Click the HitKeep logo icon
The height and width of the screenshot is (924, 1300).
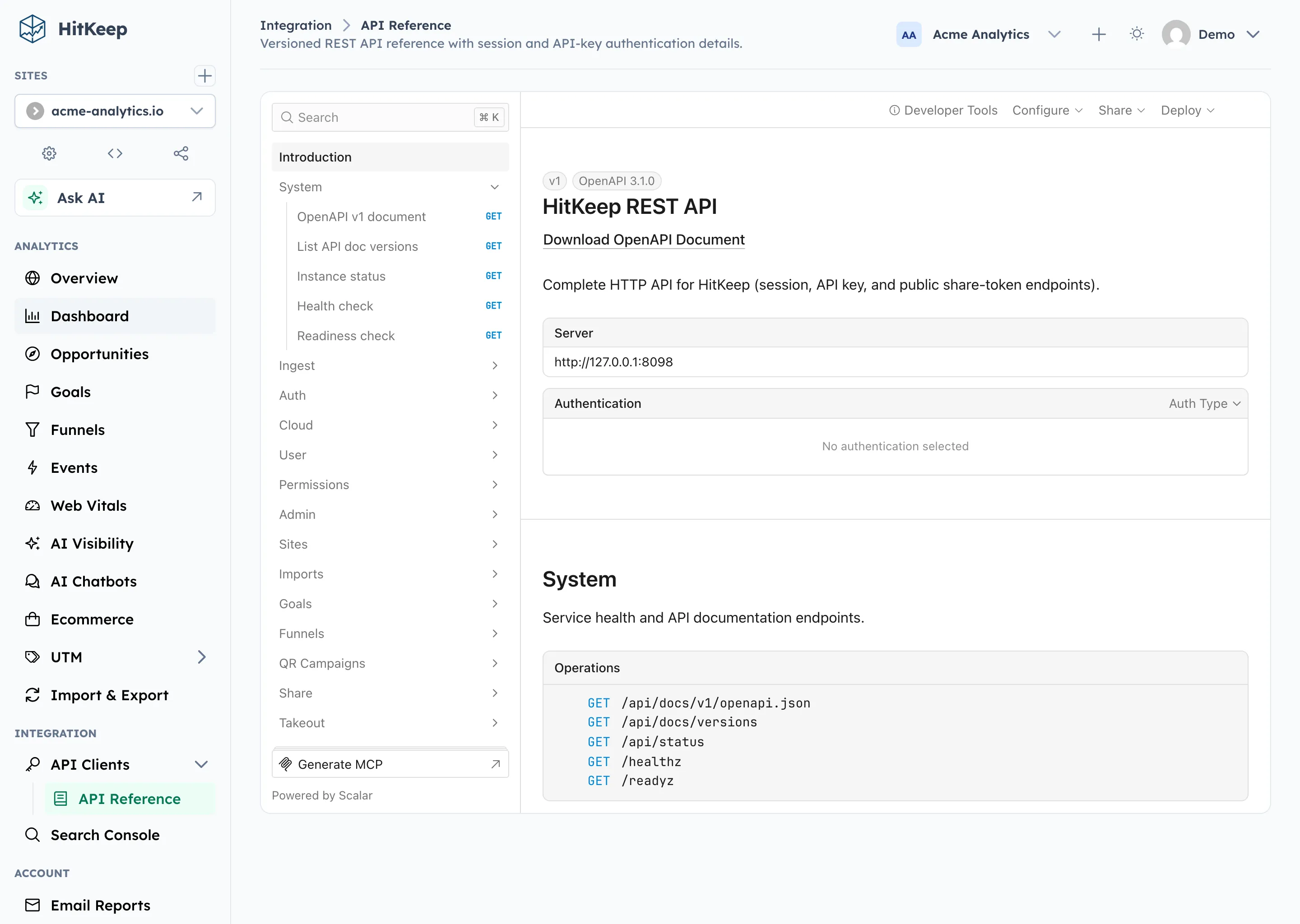click(32, 29)
